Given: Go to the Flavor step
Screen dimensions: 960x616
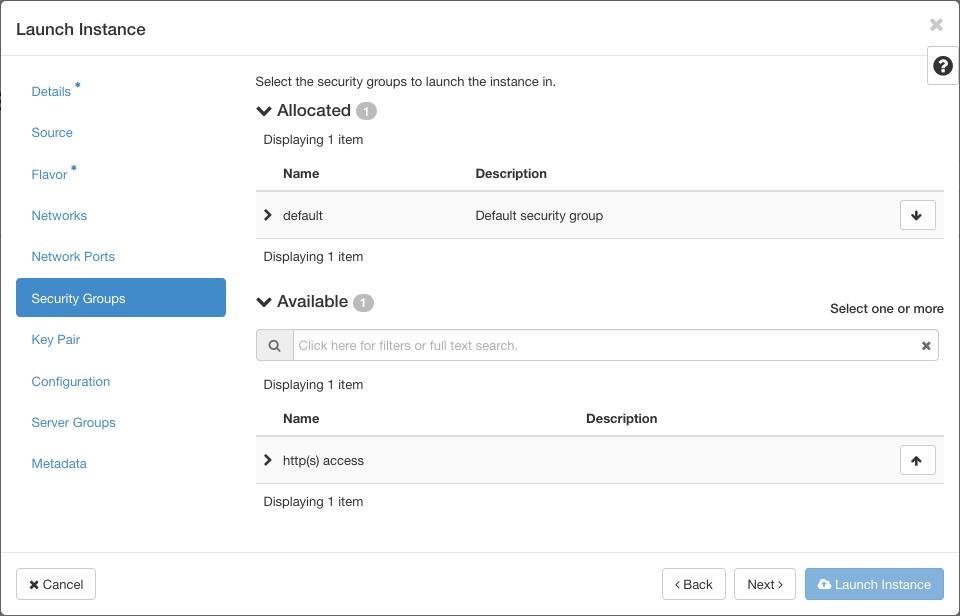Looking at the screenshot, I should click(49, 174).
